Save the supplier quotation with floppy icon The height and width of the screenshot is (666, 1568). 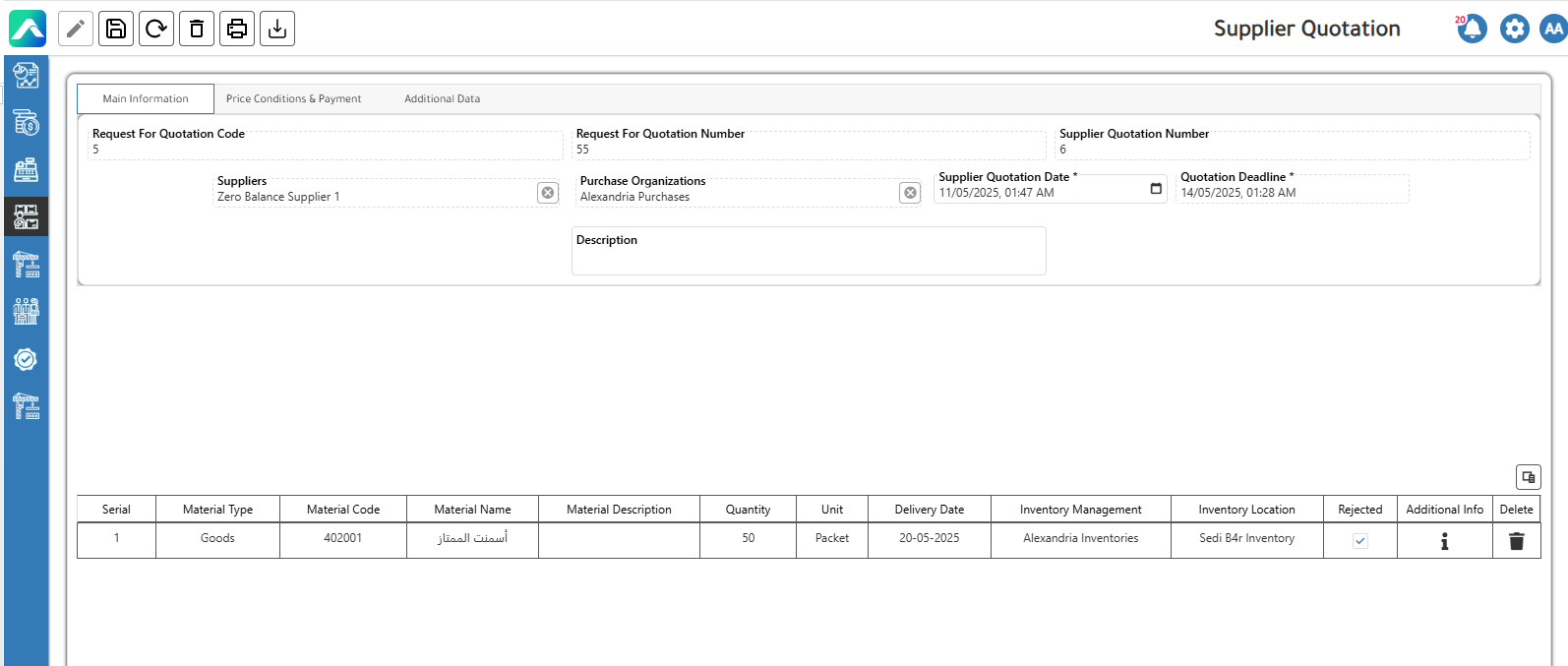click(116, 29)
